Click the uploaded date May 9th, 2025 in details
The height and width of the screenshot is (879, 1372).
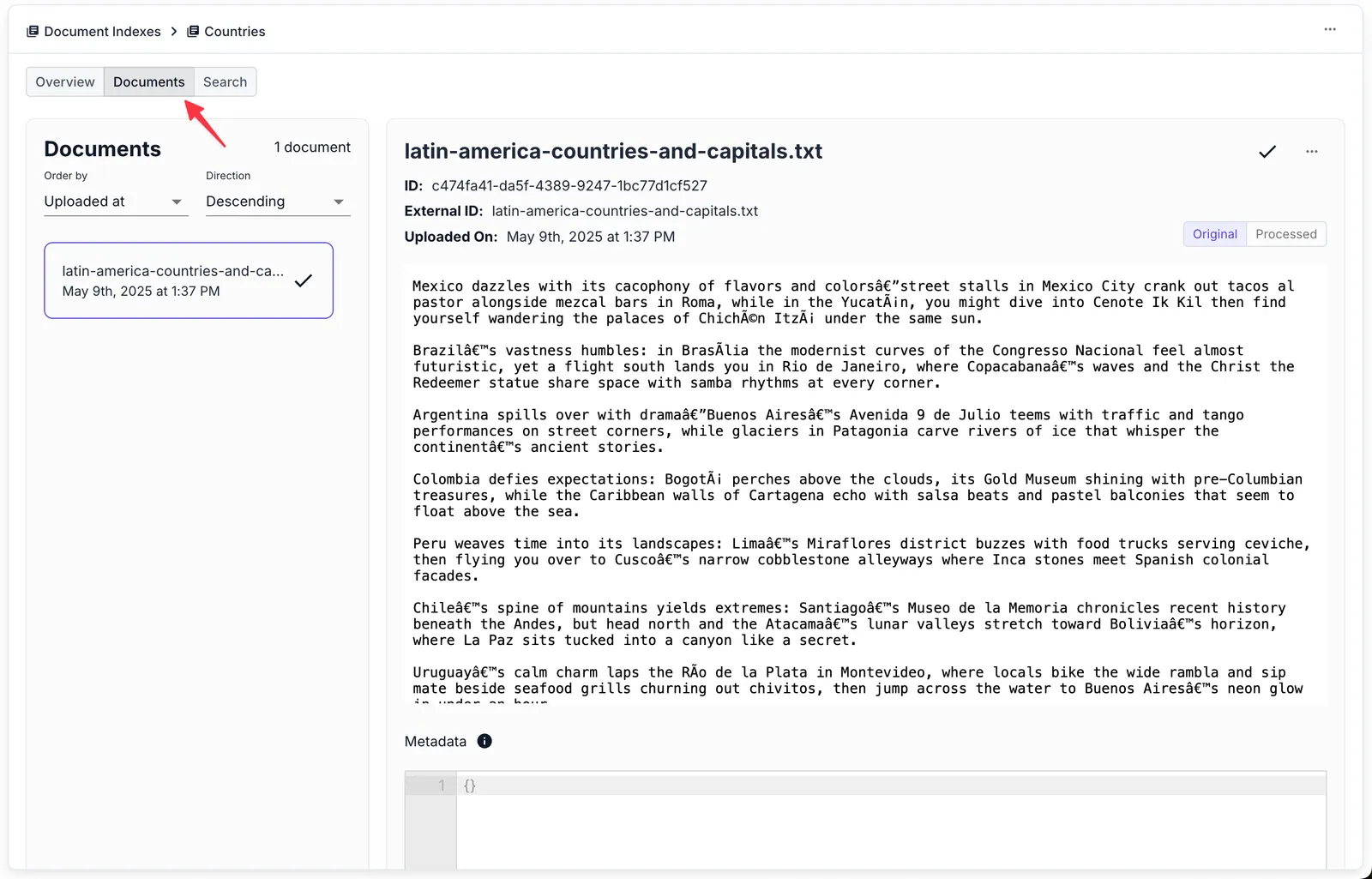pos(591,237)
